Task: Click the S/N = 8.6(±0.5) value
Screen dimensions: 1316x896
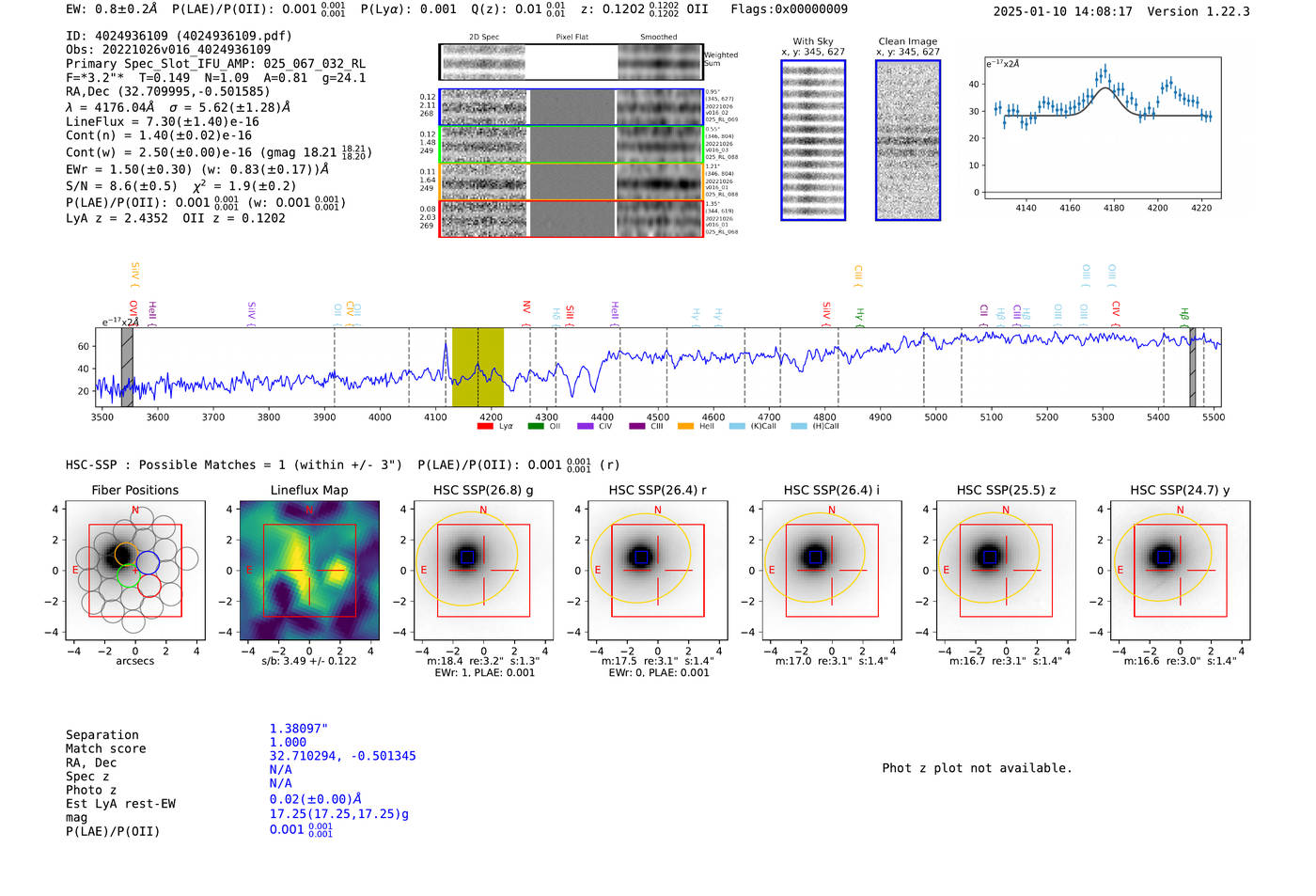Action: coord(121,186)
